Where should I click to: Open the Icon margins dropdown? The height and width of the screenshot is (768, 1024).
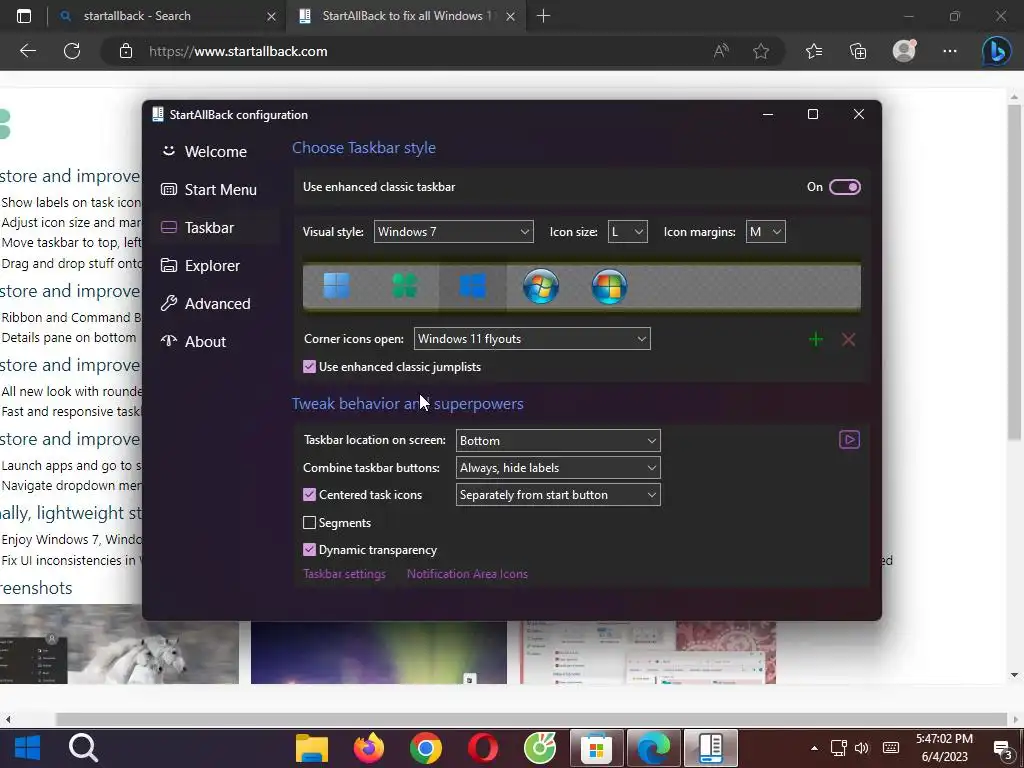[765, 232]
